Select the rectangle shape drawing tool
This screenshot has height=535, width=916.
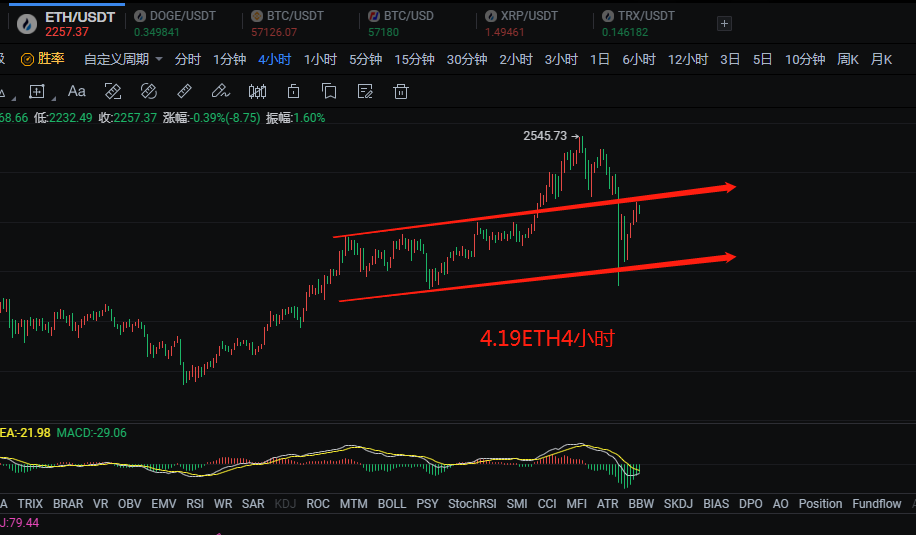(x=37, y=92)
